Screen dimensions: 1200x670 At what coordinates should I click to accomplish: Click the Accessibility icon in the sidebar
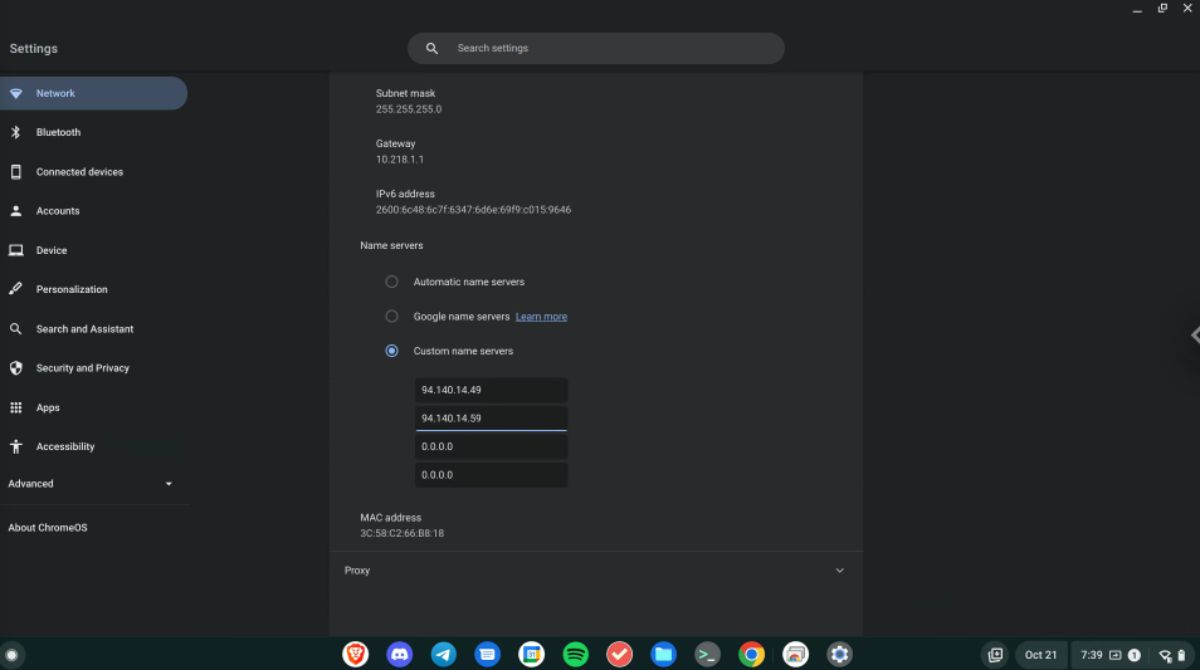(16, 447)
